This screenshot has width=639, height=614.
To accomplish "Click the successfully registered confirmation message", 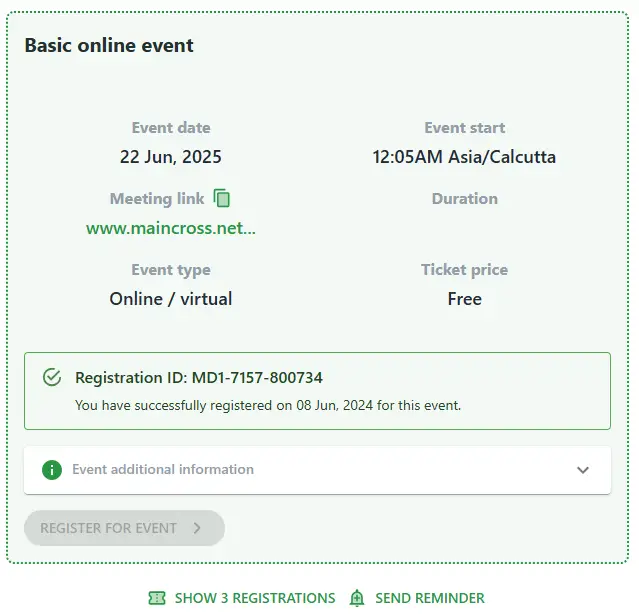I will point(268,405).
